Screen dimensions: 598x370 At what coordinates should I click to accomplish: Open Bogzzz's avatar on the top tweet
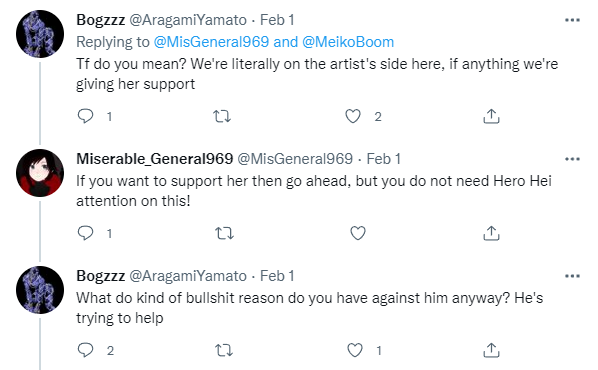coord(40,34)
